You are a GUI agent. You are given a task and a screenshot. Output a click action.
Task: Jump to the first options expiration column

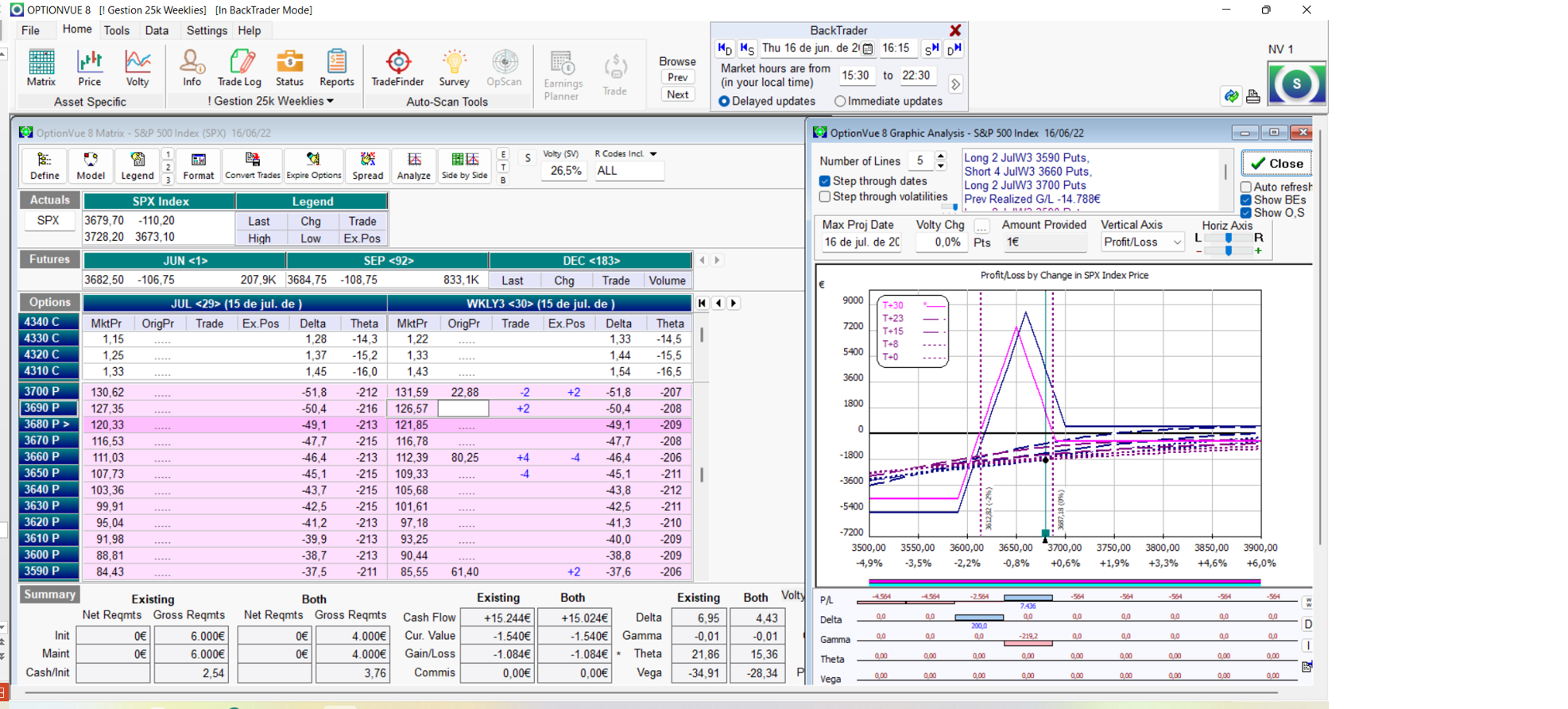click(x=703, y=303)
